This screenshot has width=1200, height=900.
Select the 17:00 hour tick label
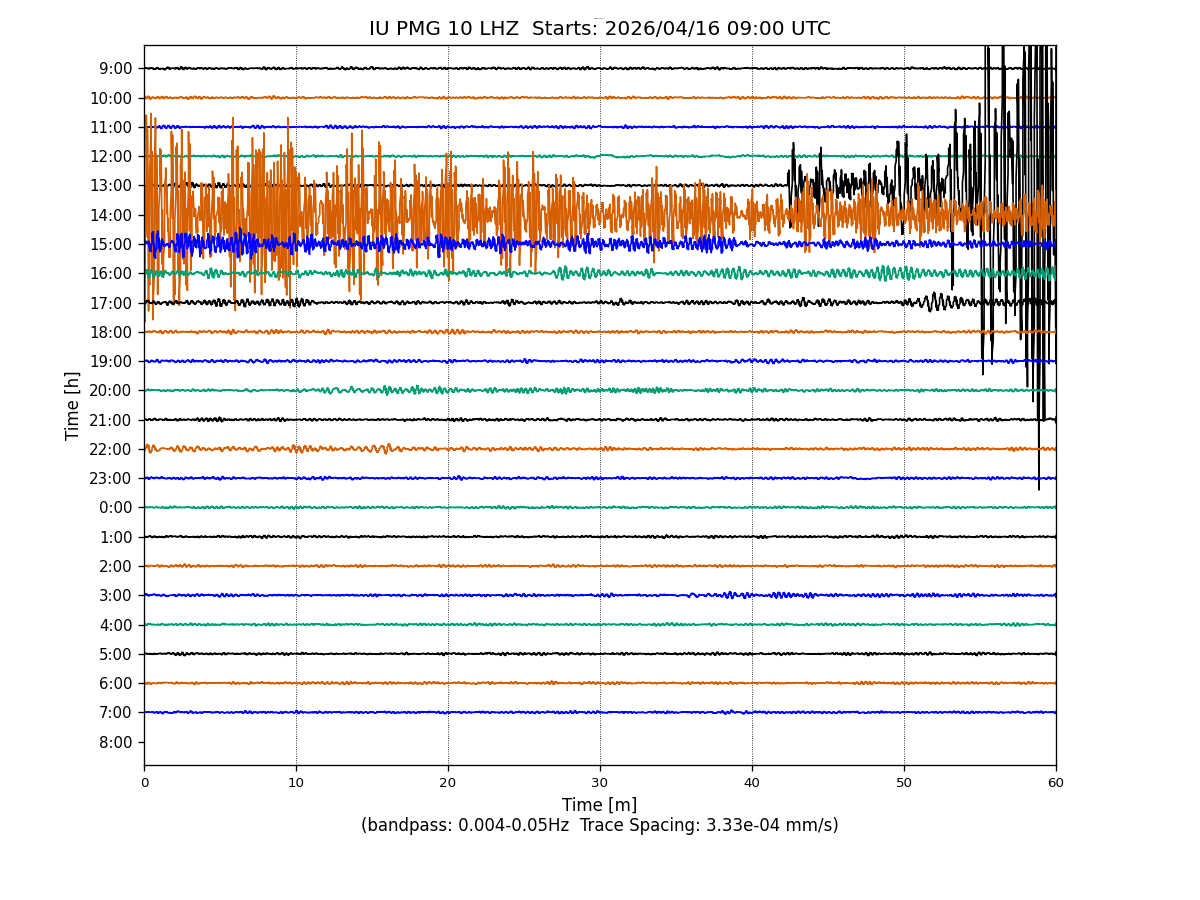click(x=111, y=303)
